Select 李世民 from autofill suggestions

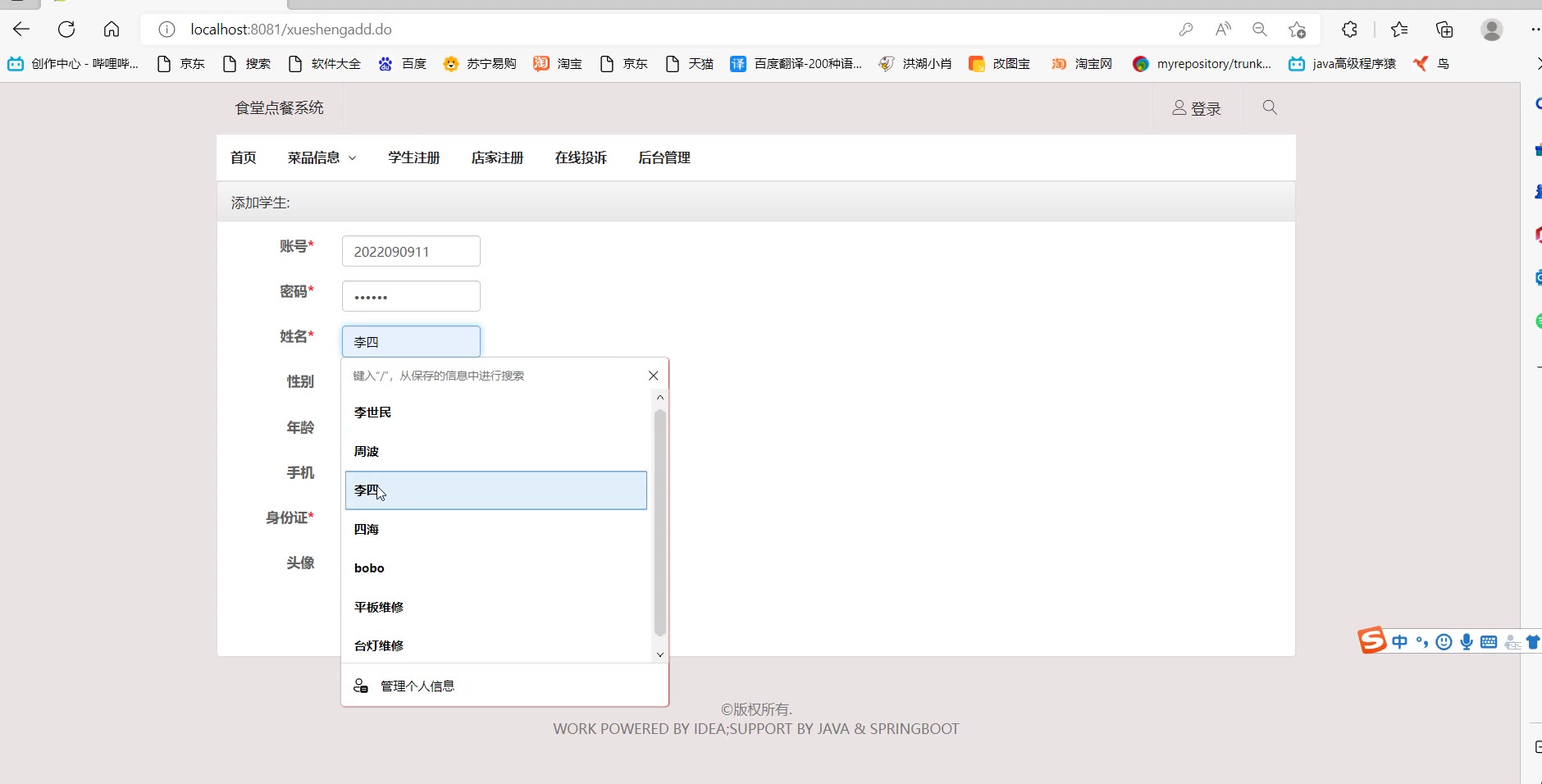click(x=373, y=413)
